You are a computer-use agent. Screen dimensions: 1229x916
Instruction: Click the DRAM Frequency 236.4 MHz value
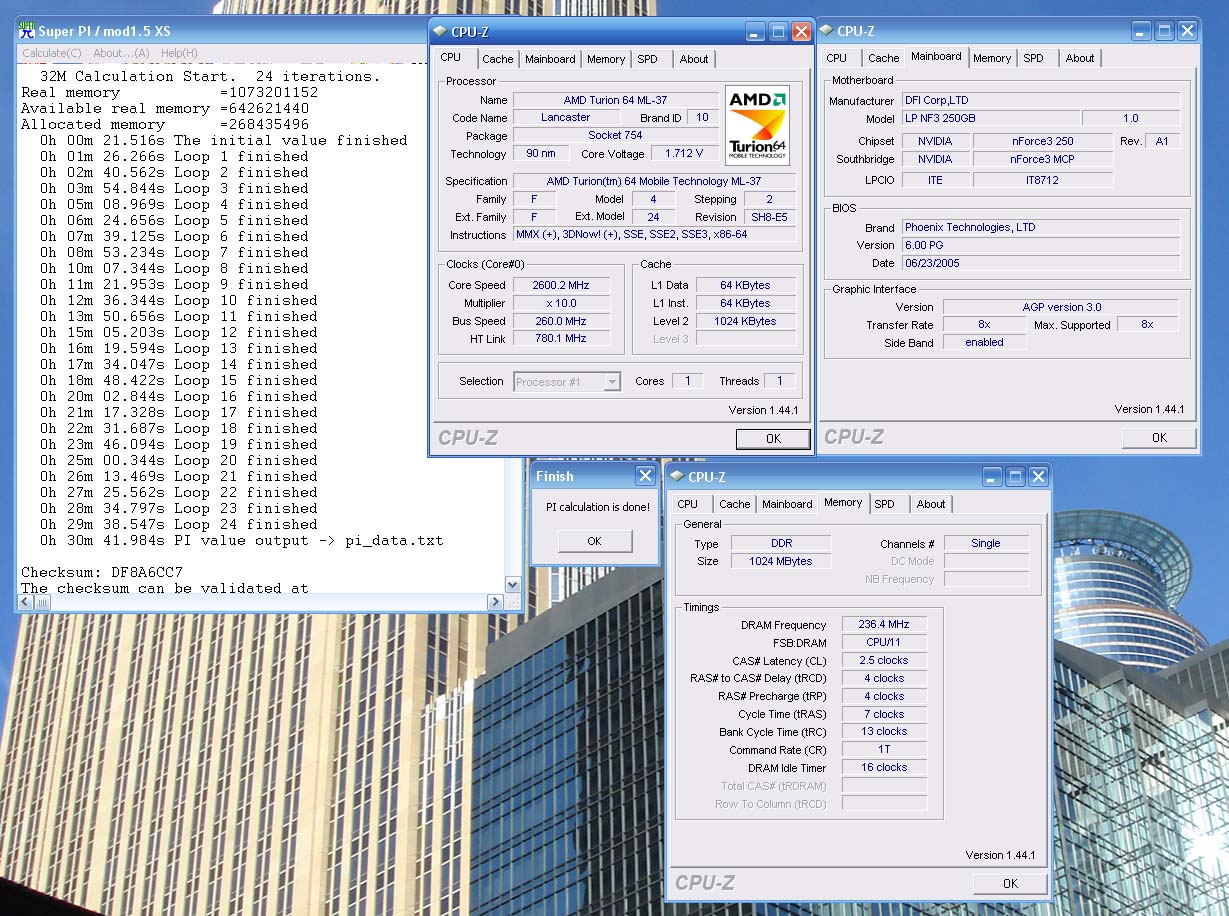tap(885, 625)
